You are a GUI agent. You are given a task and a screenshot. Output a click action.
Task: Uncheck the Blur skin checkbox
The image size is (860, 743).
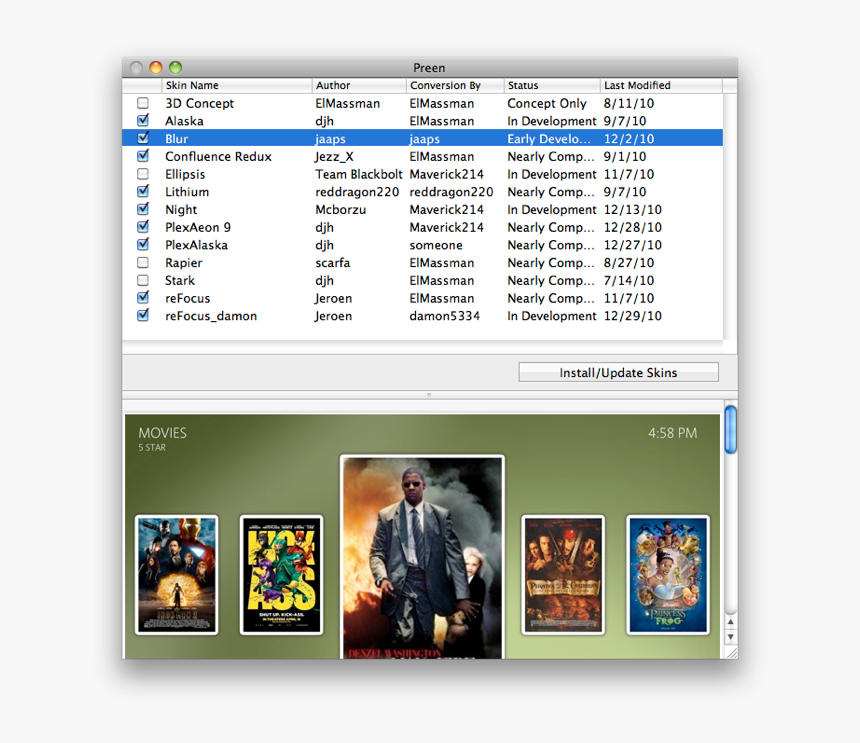coord(143,138)
